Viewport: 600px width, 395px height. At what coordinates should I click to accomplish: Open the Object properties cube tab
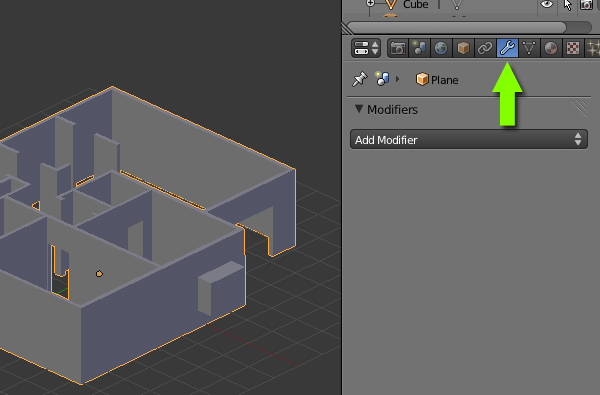tap(463, 48)
